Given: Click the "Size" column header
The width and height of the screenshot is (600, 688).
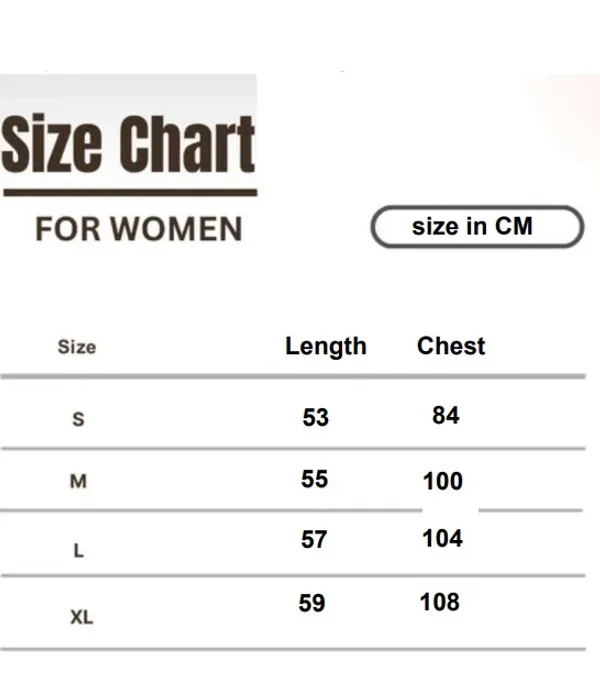Looking at the screenshot, I should [77, 347].
